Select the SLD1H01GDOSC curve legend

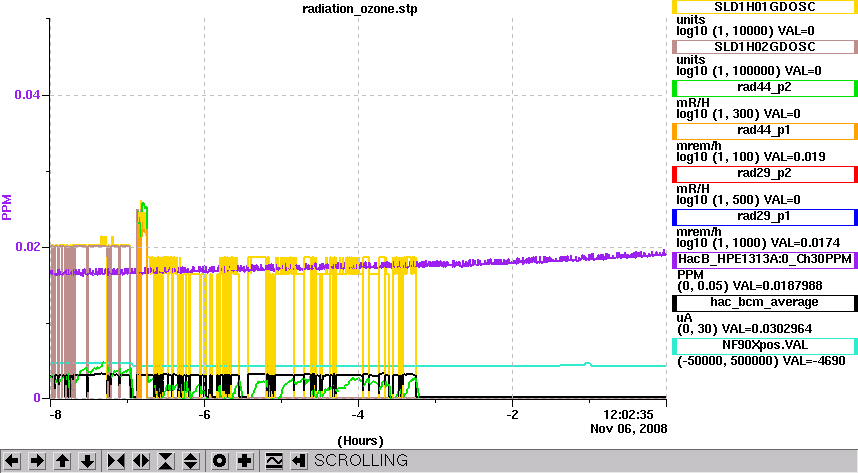pyautogui.click(x=764, y=7)
